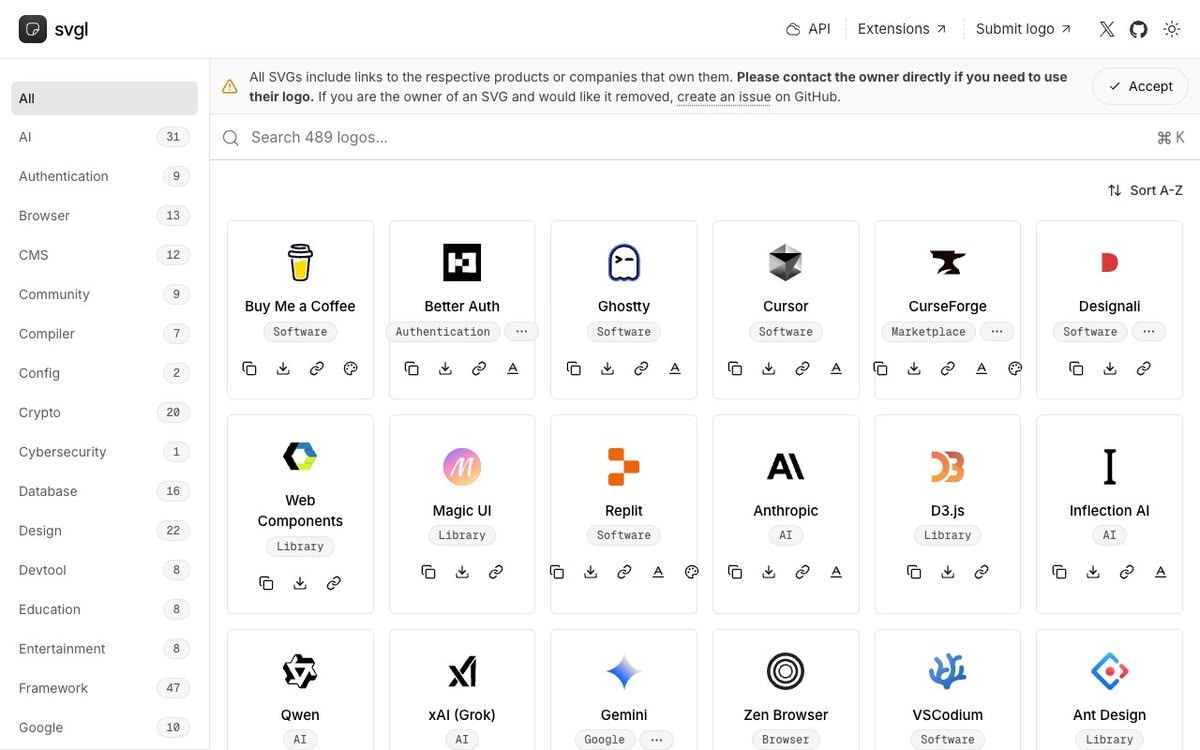1200x750 pixels.
Task: Download the D3.js logo
Action: (x=948, y=572)
